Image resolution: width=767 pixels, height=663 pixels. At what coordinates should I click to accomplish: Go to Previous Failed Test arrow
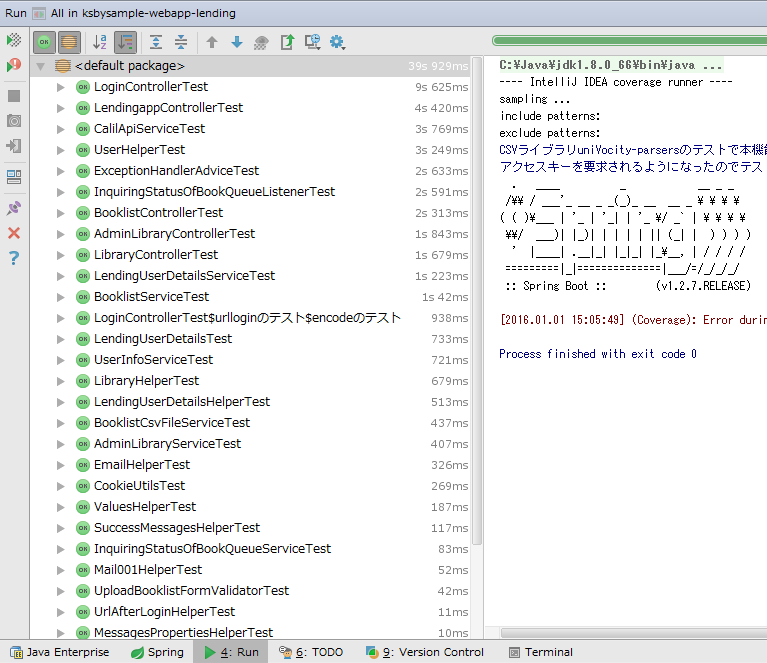(212, 42)
